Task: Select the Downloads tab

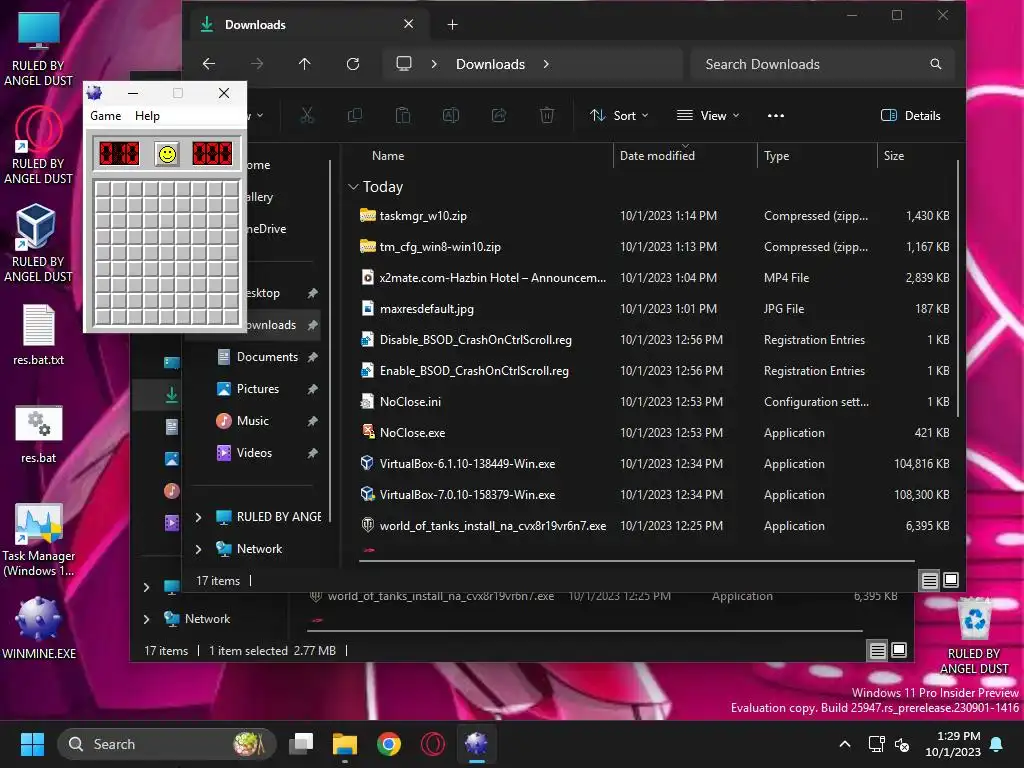Action: coord(308,25)
